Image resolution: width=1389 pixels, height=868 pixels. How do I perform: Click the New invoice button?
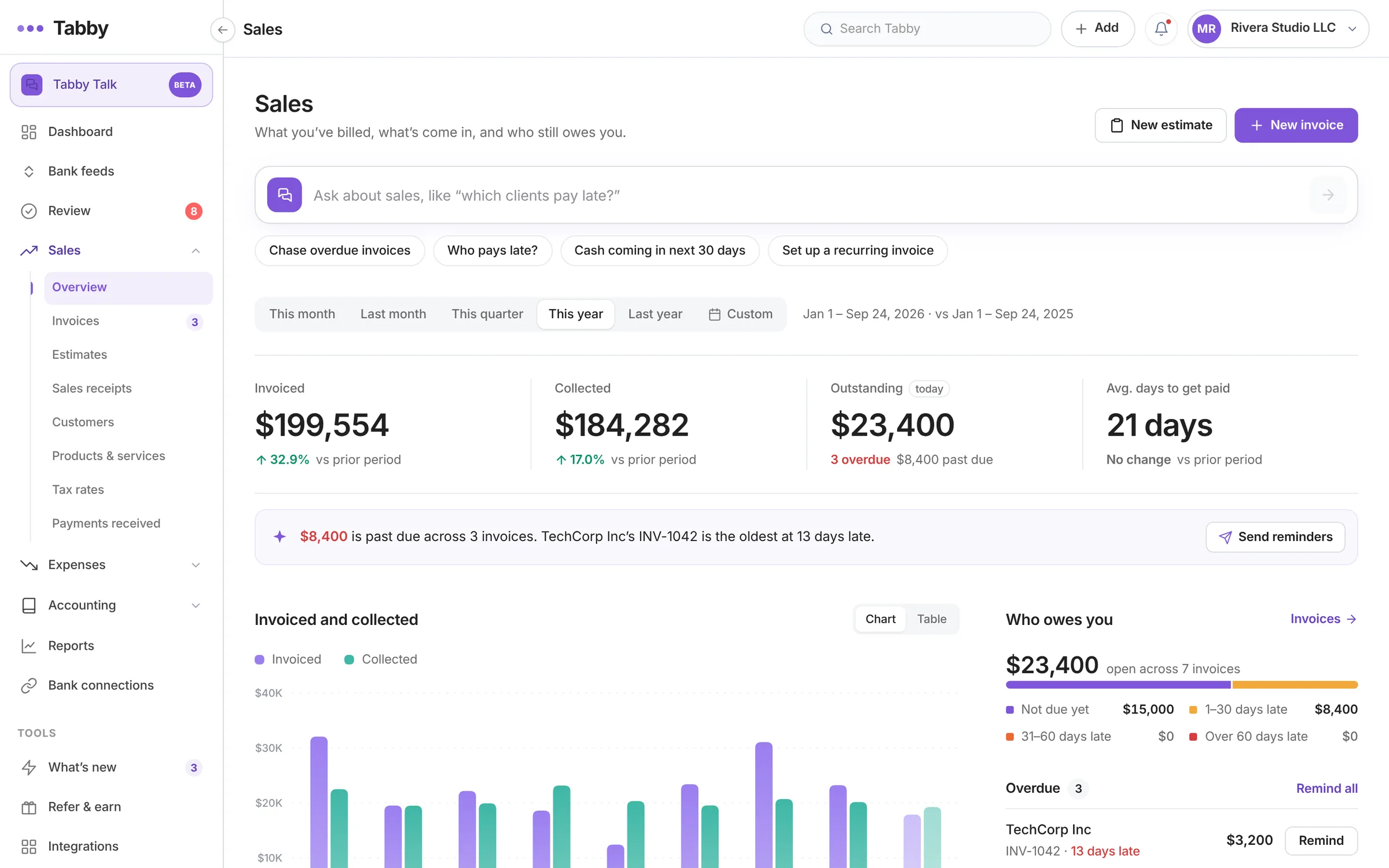click(1296, 126)
